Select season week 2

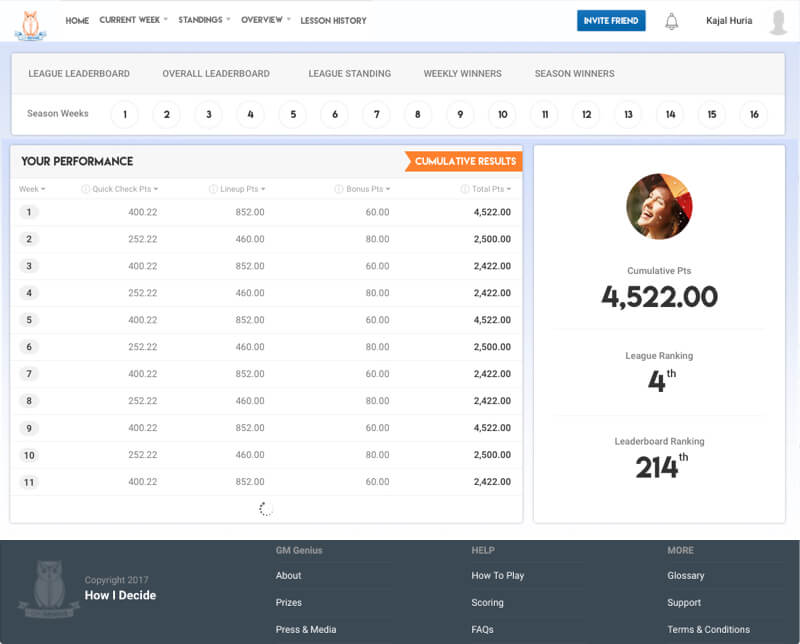(x=166, y=114)
